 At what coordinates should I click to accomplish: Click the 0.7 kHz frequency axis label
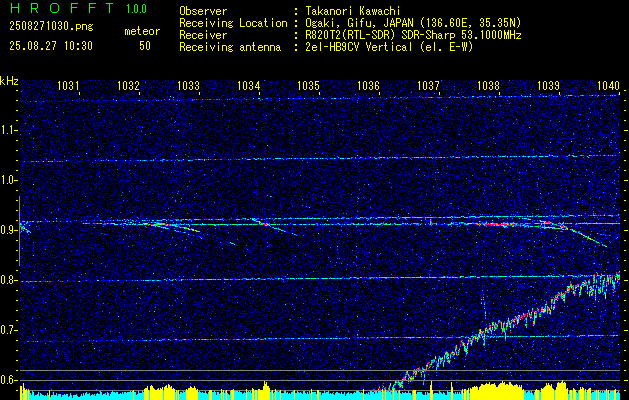[8, 330]
